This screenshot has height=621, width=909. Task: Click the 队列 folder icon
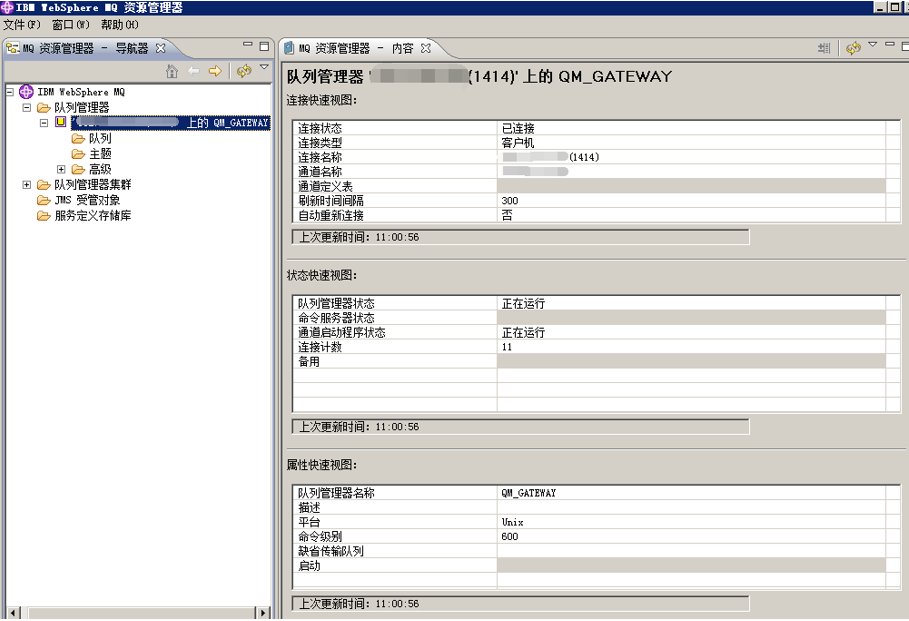pyautogui.click(x=78, y=139)
